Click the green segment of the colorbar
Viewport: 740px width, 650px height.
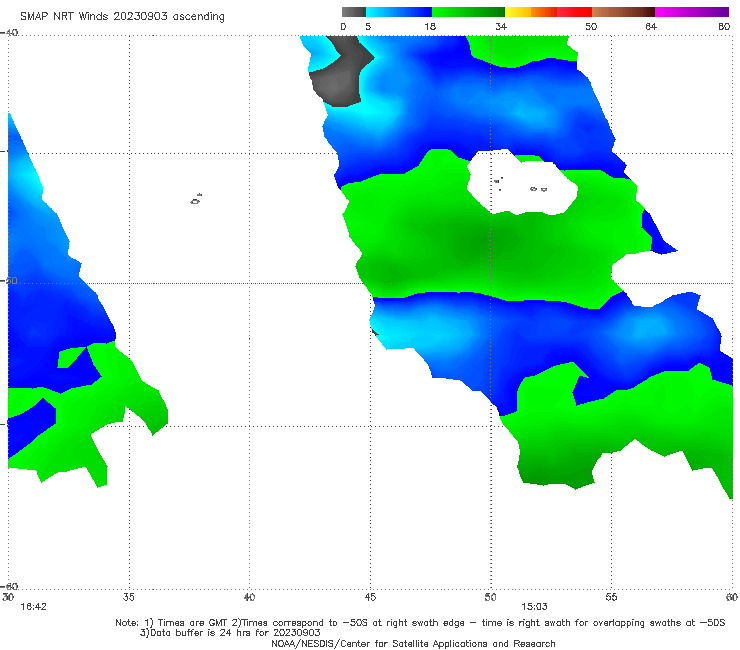click(x=468, y=12)
